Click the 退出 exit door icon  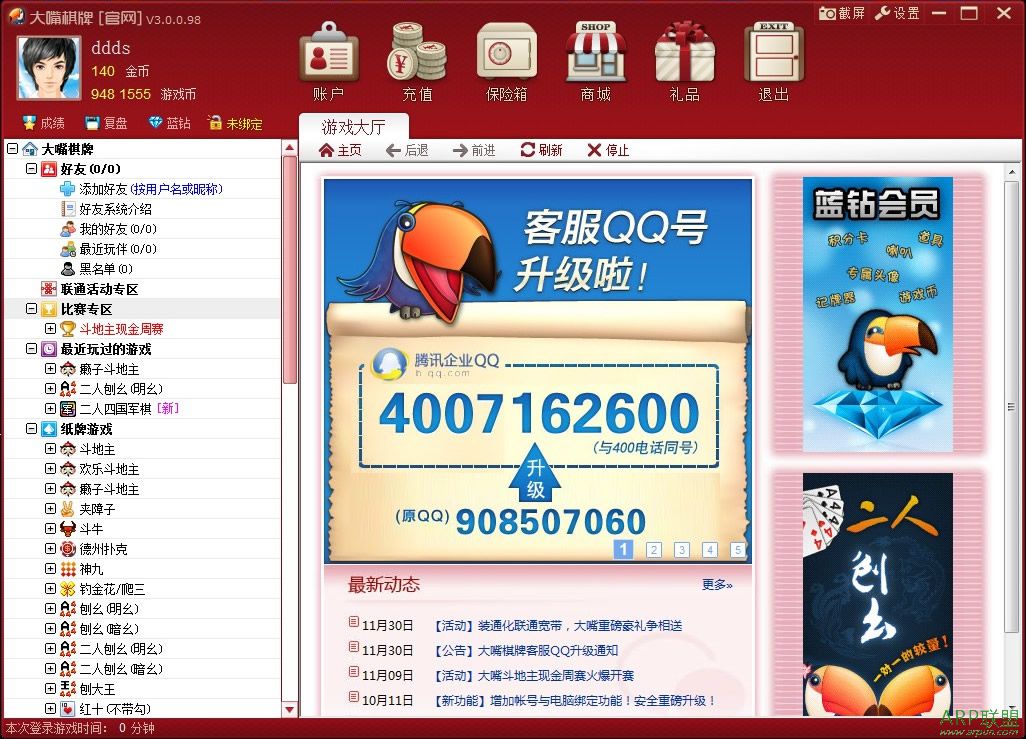coord(773,61)
